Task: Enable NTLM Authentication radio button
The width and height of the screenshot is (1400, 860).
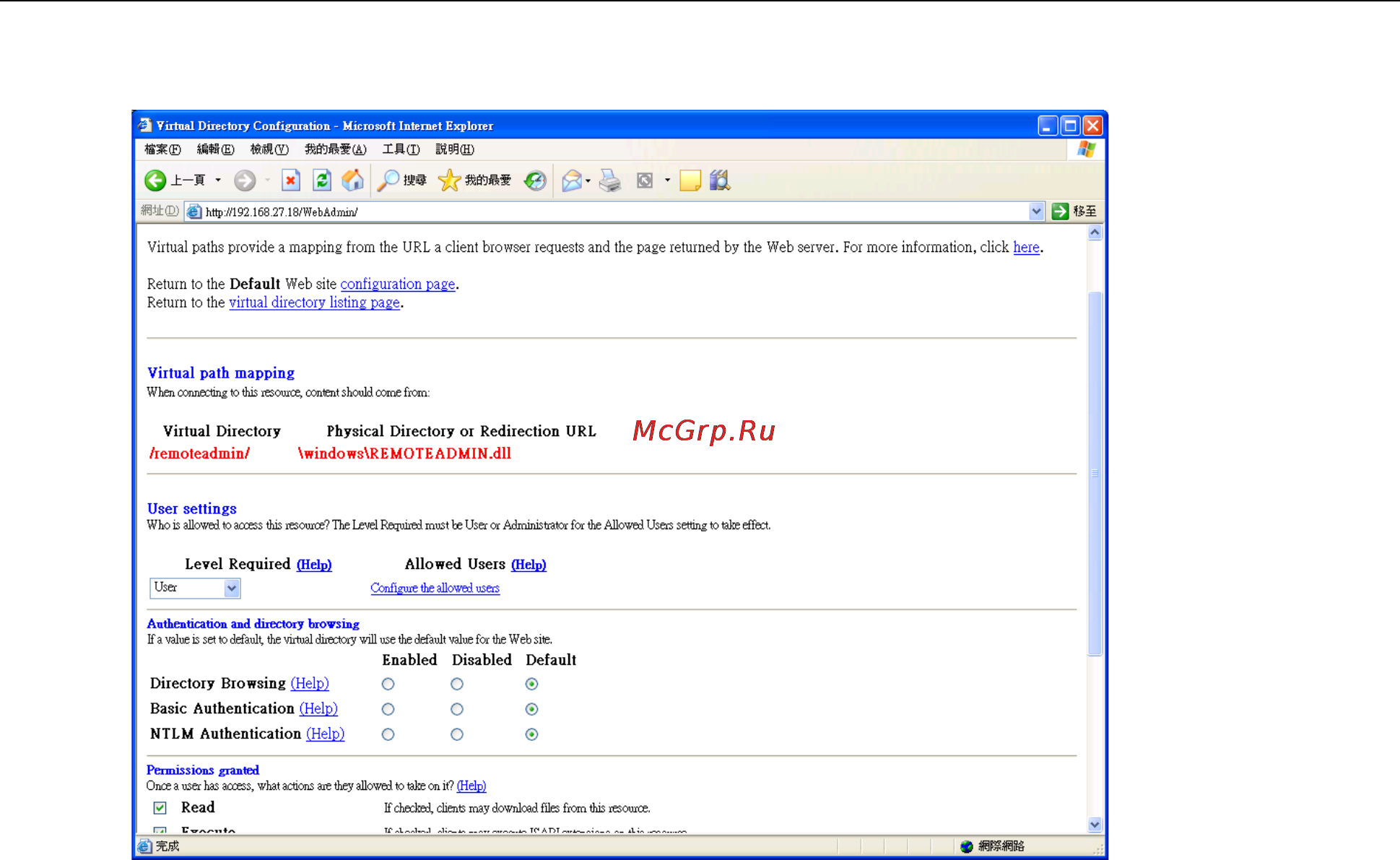Action: click(388, 734)
